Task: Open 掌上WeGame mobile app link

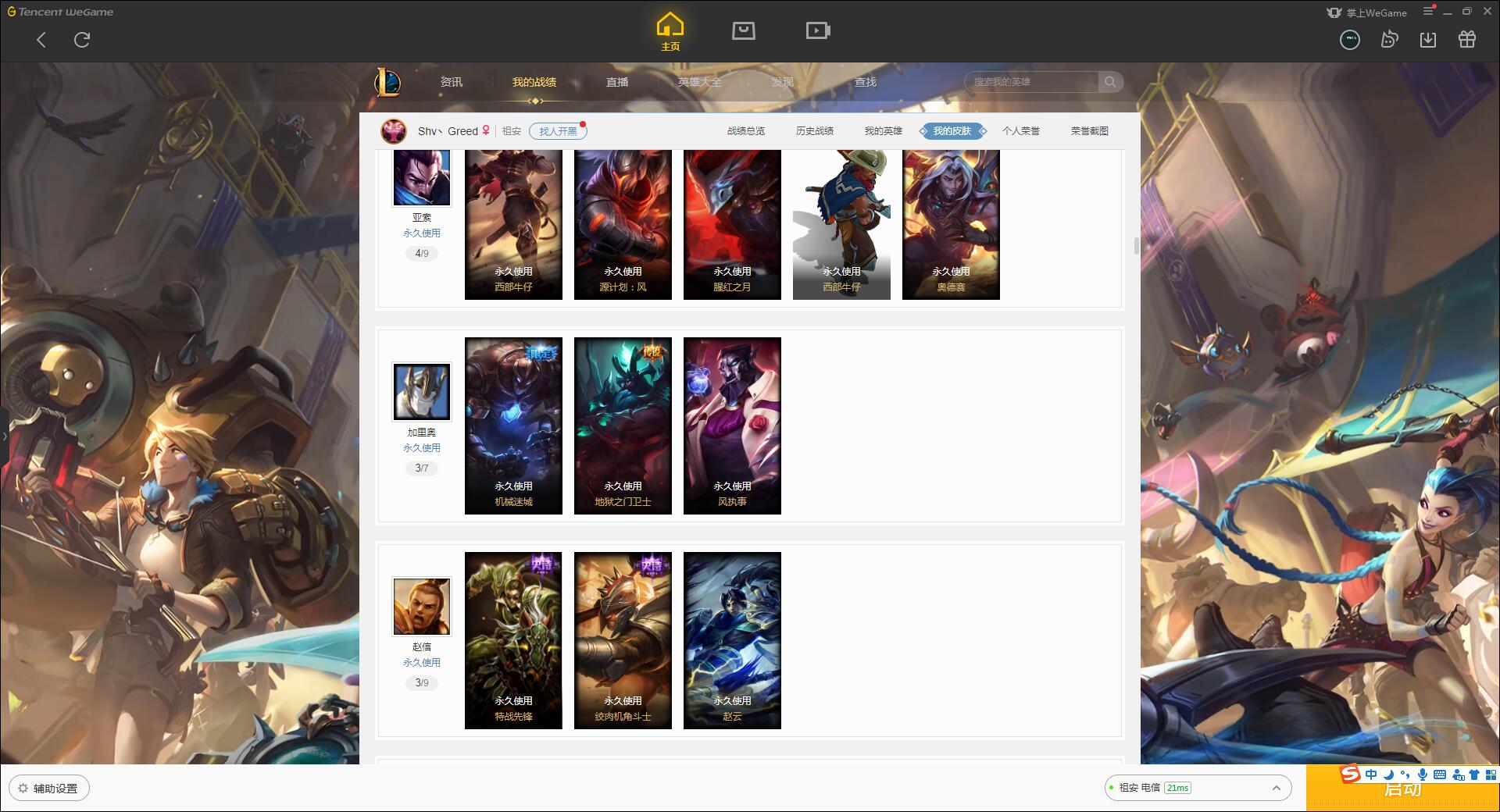Action: (x=1366, y=12)
